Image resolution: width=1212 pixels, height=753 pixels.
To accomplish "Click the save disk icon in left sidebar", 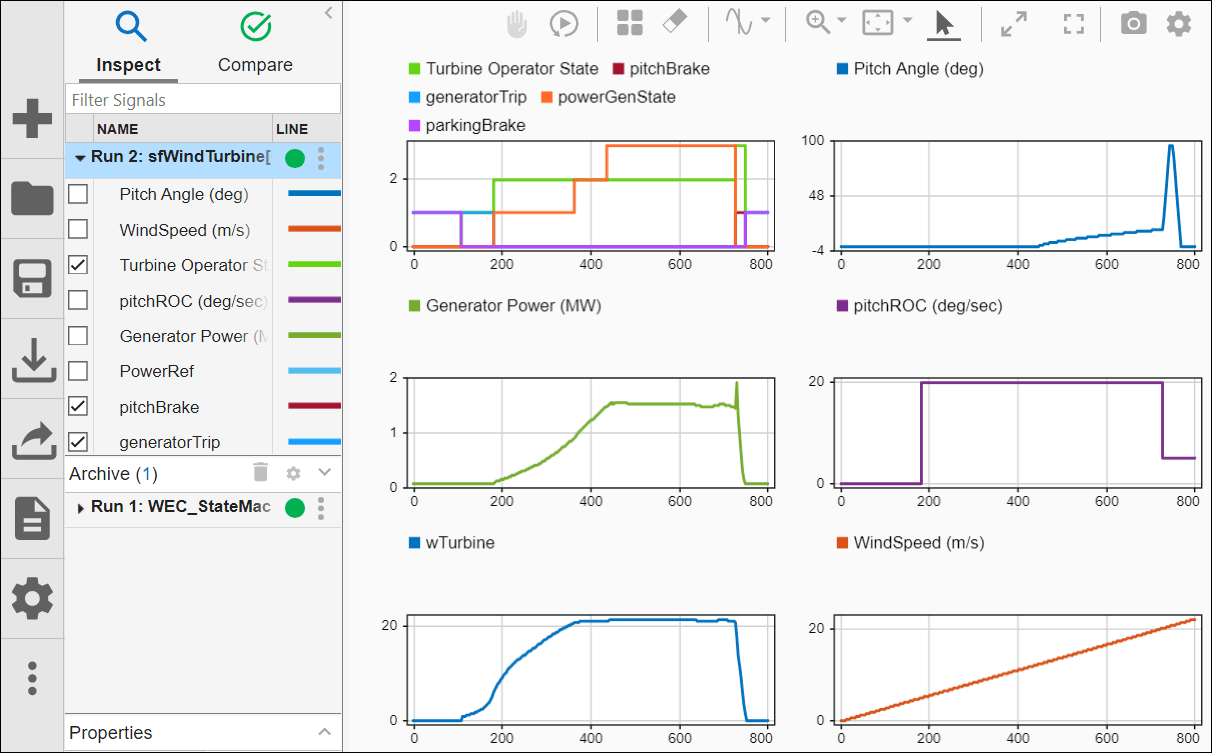I will pos(32,279).
